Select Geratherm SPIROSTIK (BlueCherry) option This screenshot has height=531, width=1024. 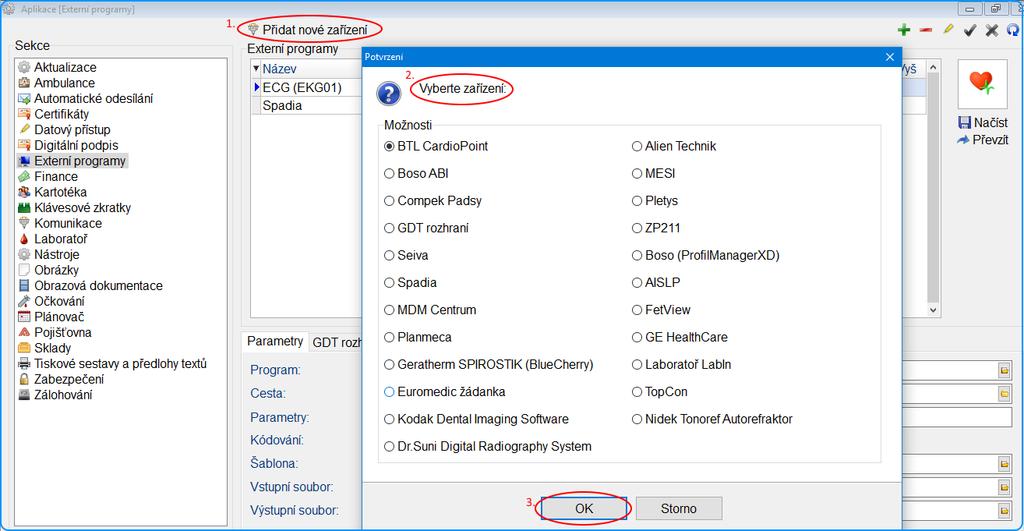pos(488,365)
